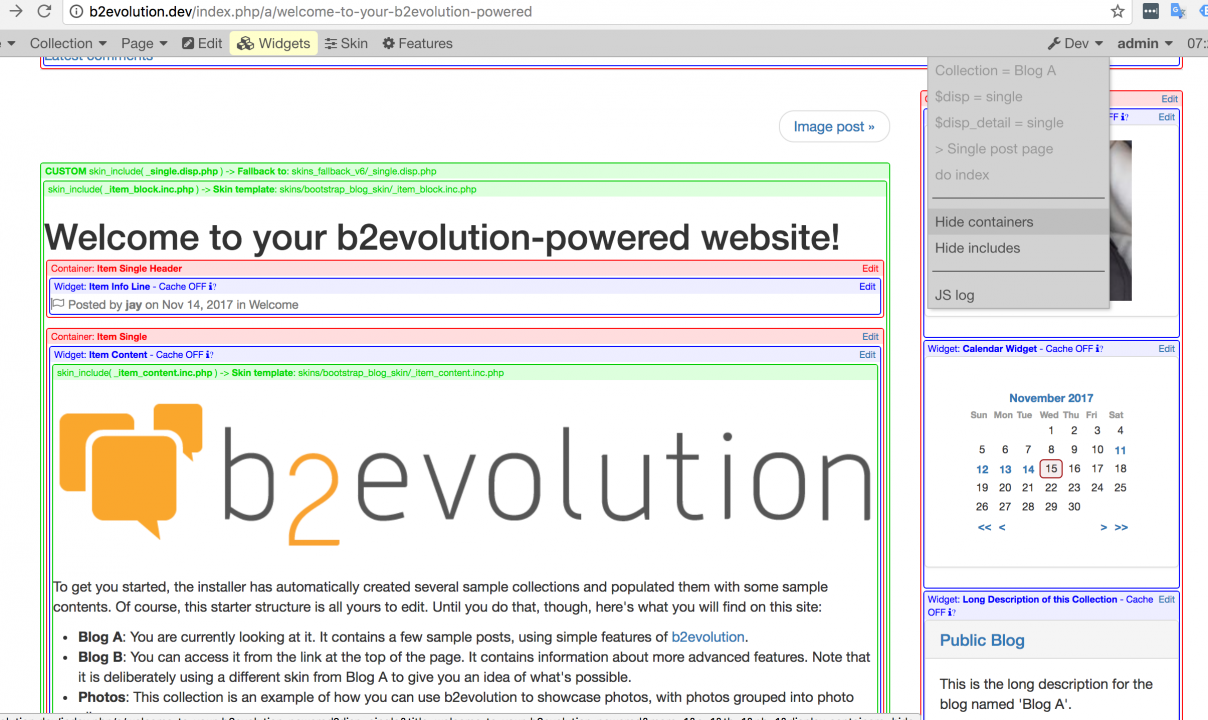Open posts for November 13 in the calendar

[x=1005, y=469]
